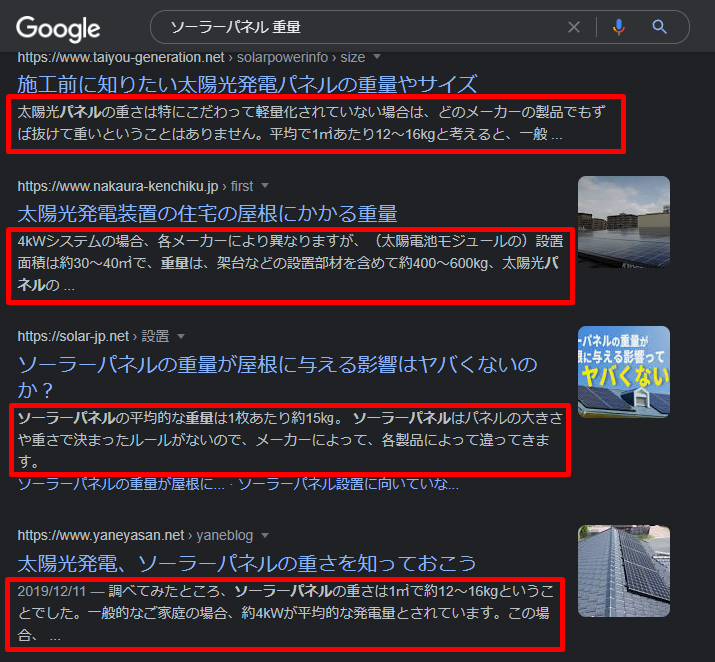Open dropdown arrow next to solar-jp.net URL

click(x=181, y=336)
